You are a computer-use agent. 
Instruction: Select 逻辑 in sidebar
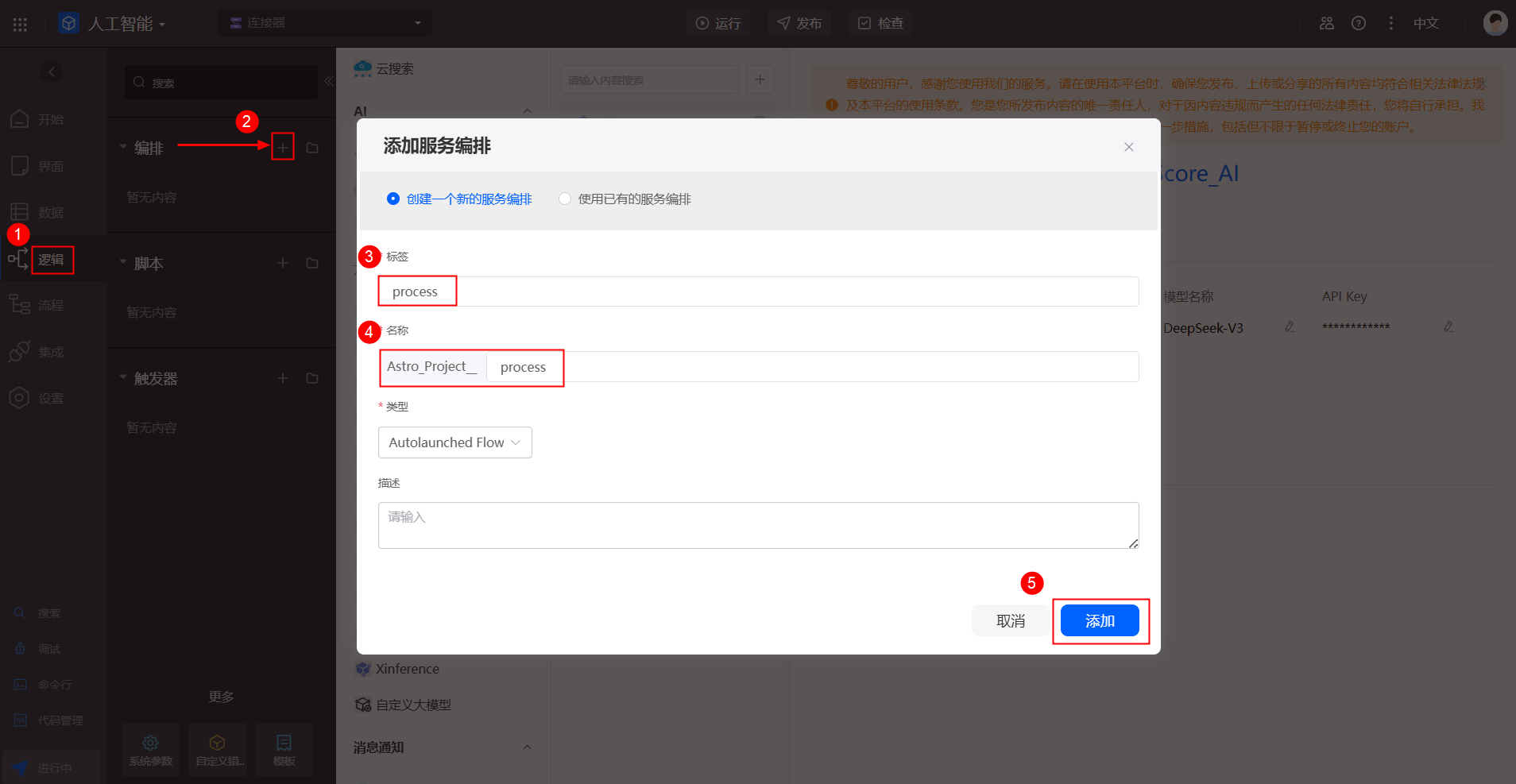tap(52, 260)
